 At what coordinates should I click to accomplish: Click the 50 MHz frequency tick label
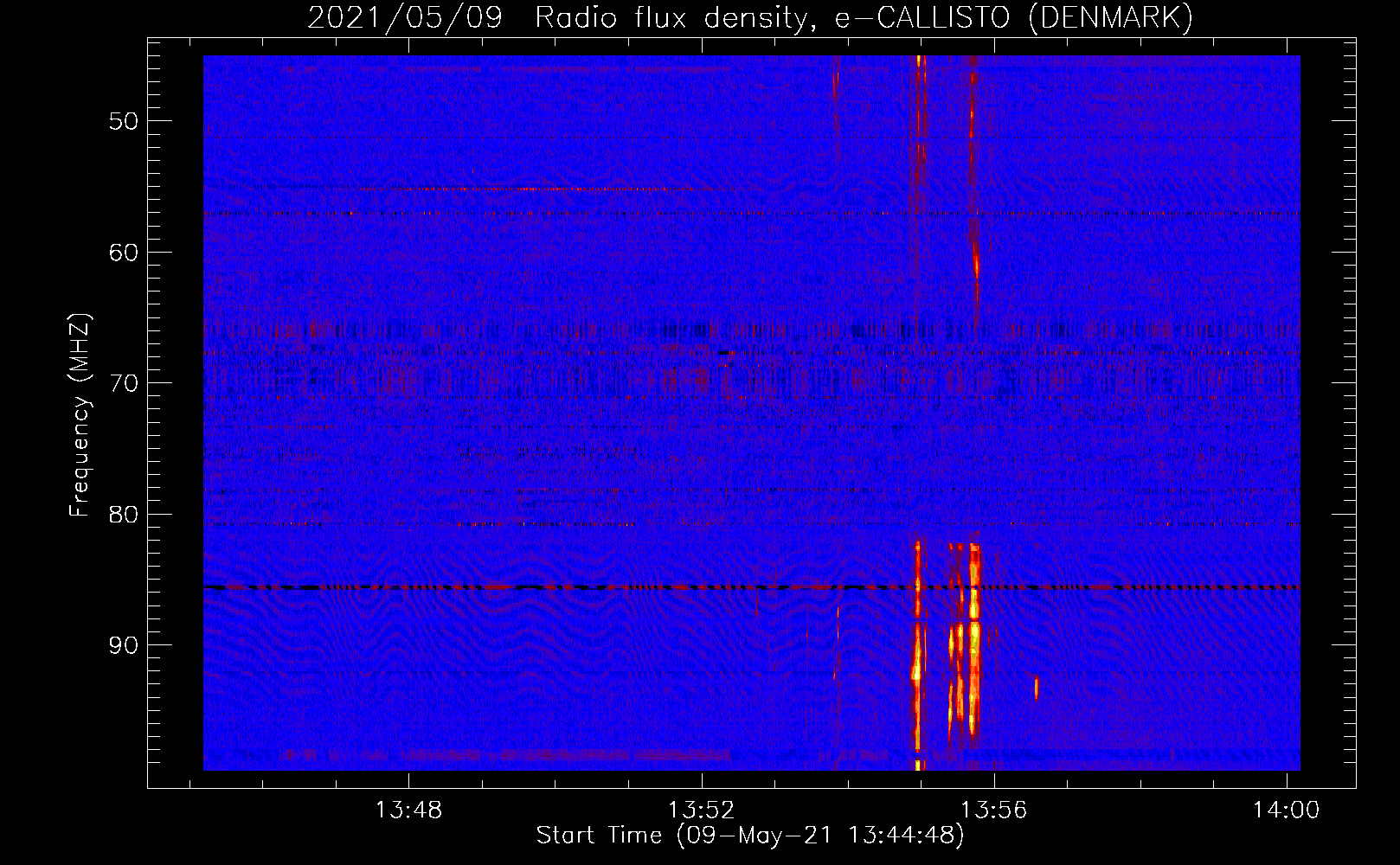pos(123,121)
